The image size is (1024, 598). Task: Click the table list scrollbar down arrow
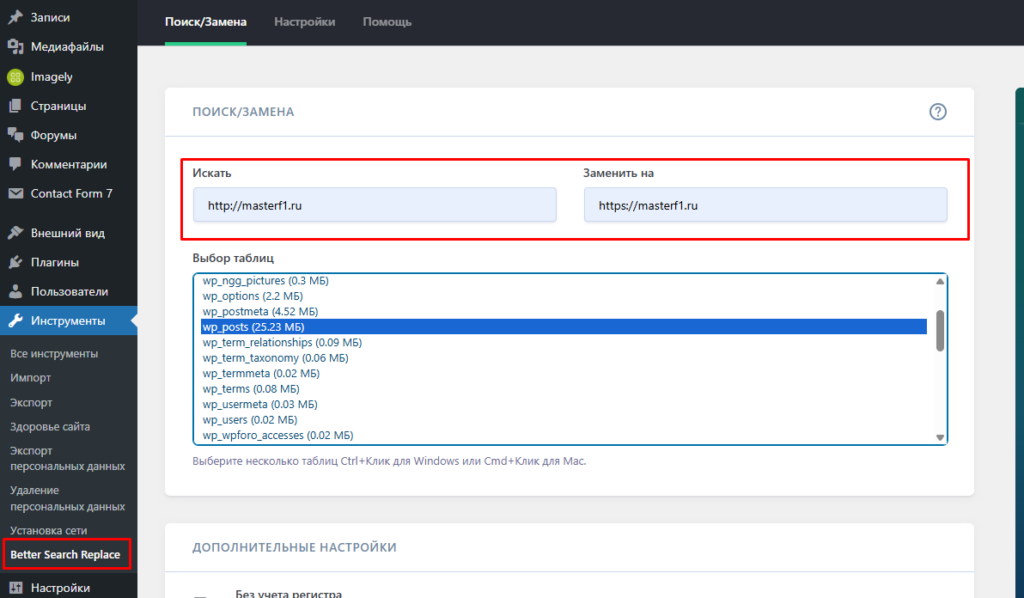[940, 437]
